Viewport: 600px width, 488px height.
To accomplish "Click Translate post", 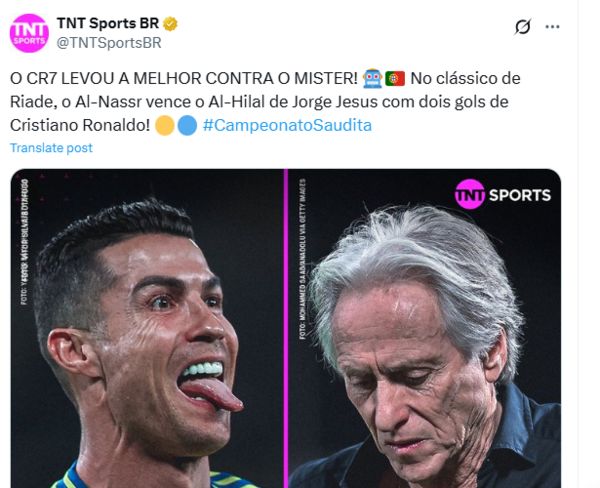I will (51, 148).
